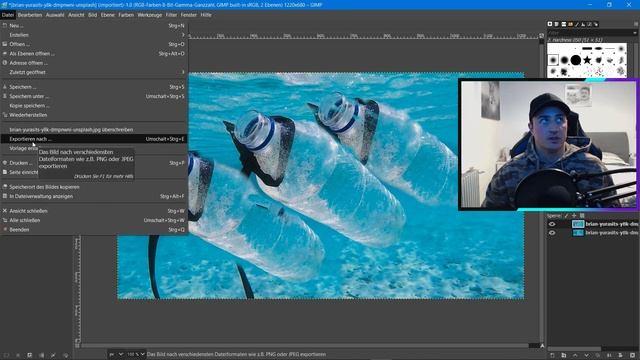Viewport: 640px width, 360px height.
Task: Open the Auswahl menu
Action: [x=55, y=15]
